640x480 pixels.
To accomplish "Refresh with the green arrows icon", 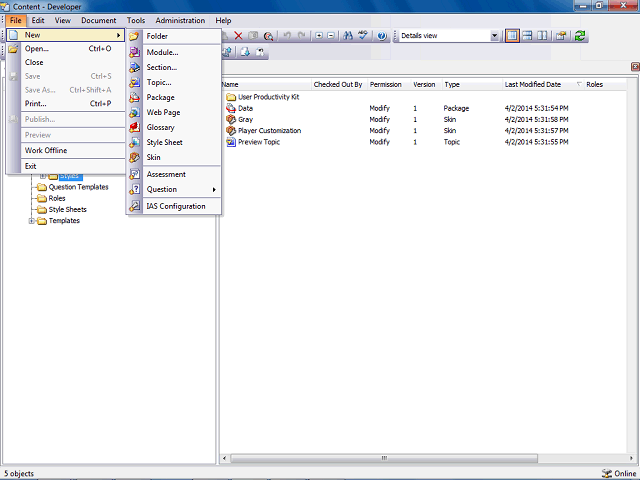I will (580, 36).
